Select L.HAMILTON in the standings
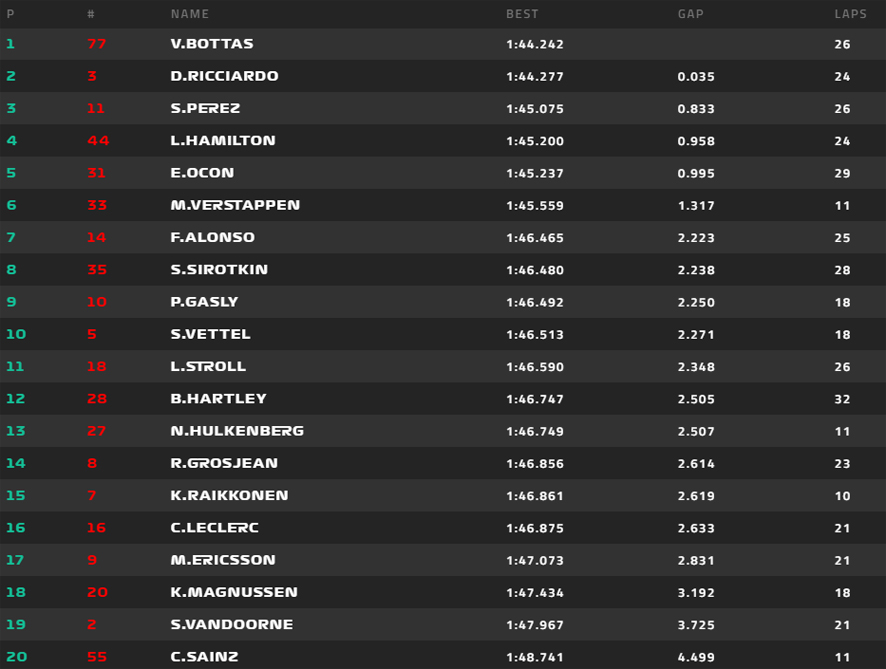886x669 pixels. pyautogui.click(x=223, y=141)
